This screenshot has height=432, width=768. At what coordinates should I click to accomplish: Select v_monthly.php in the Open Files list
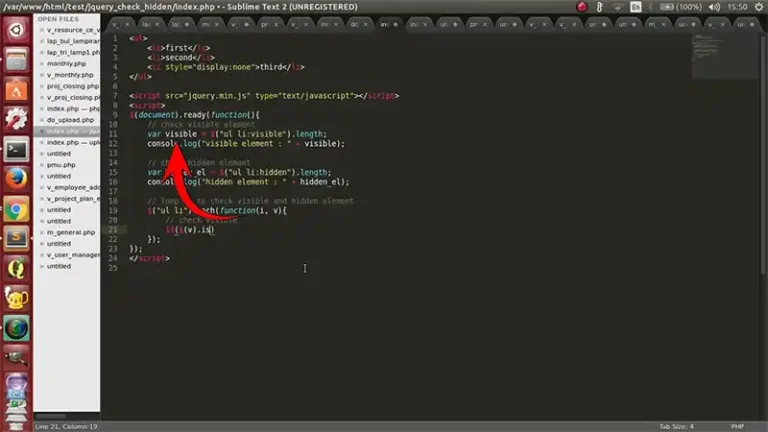pyautogui.click(x=70, y=75)
